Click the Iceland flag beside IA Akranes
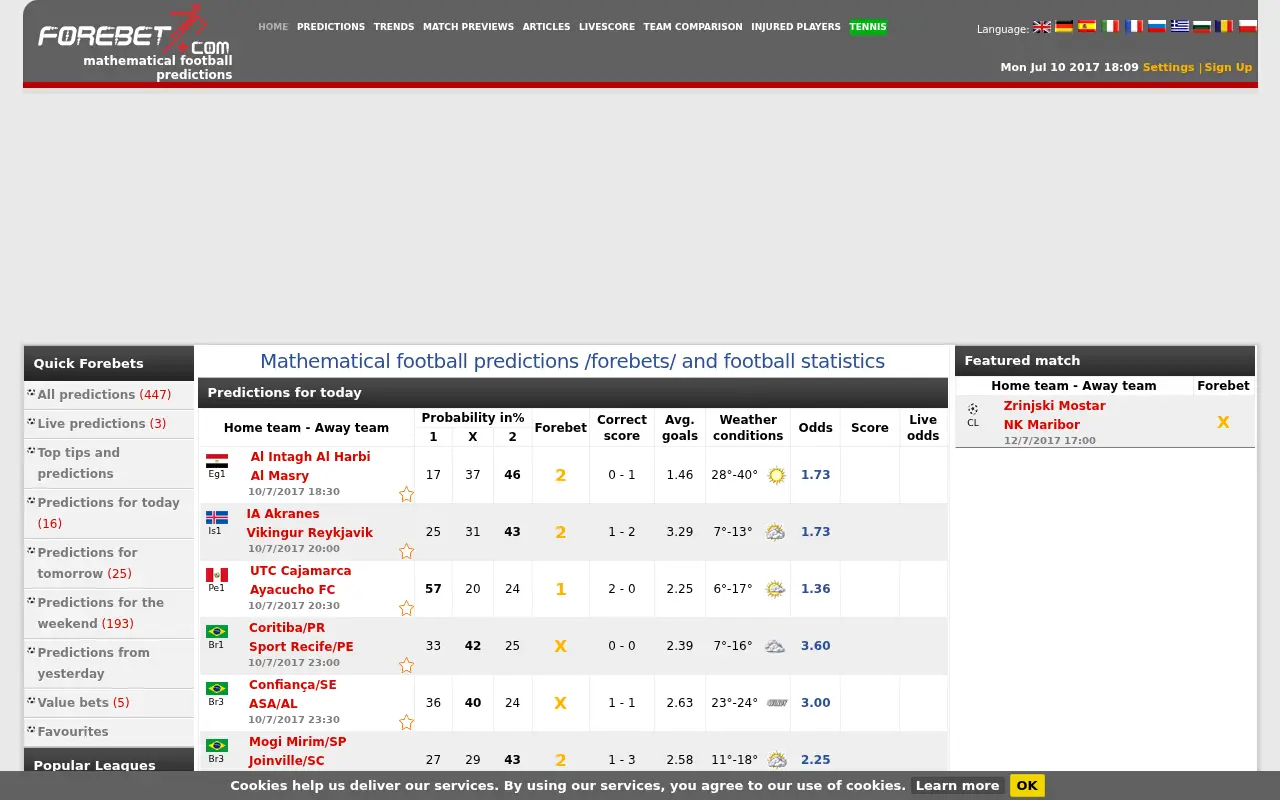 (217, 518)
